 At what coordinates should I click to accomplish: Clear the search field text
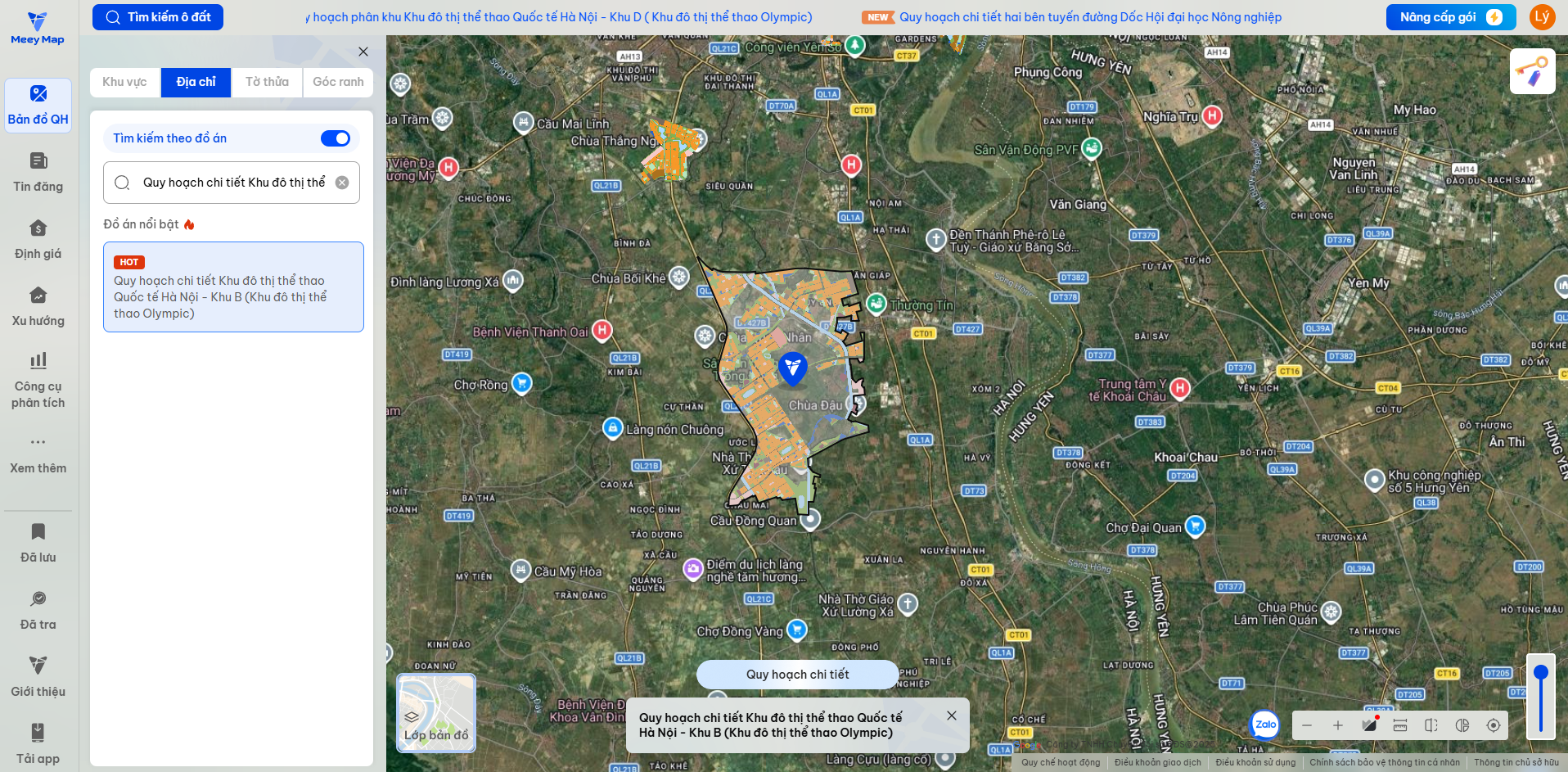tap(342, 183)
